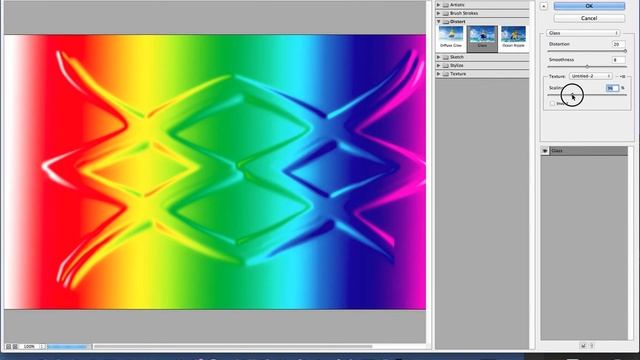Click the Distort folder icon

coord(446,22)
